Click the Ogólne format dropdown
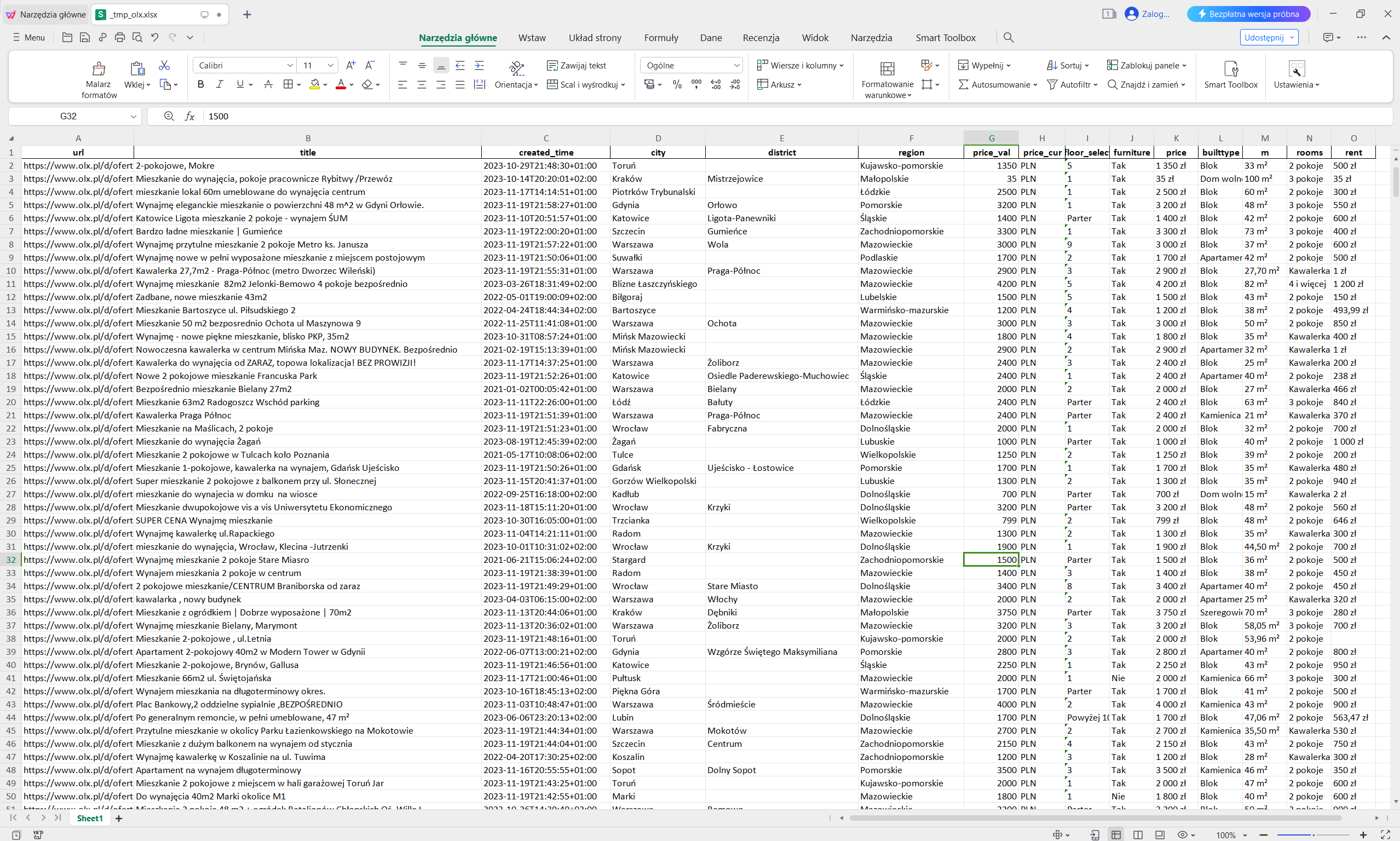1400x841 pixels. pyautogui.click(x=692, y=64)
